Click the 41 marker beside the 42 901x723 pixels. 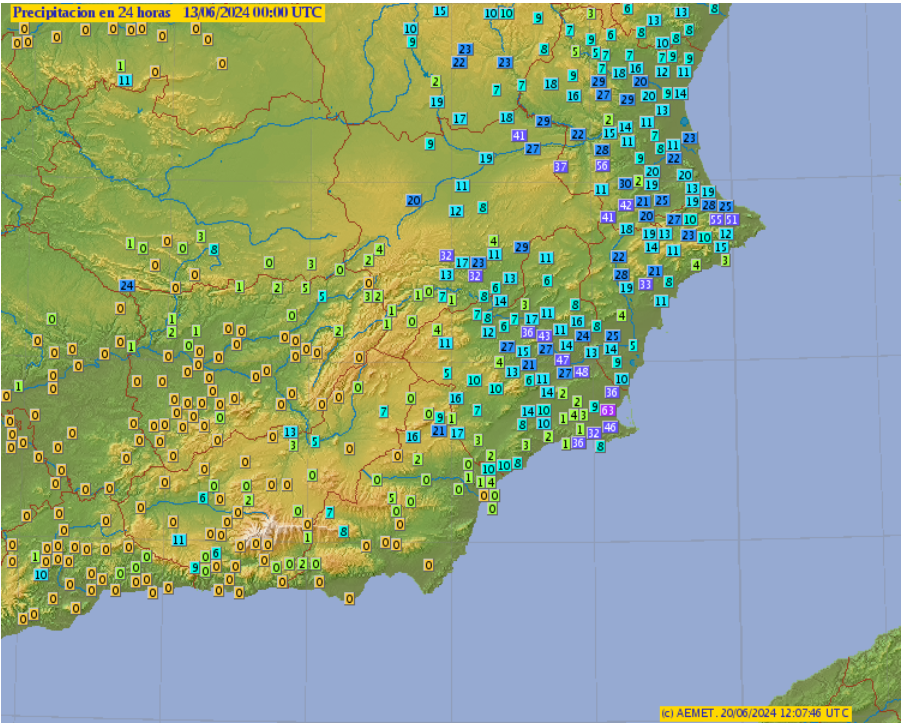point(608,217)
